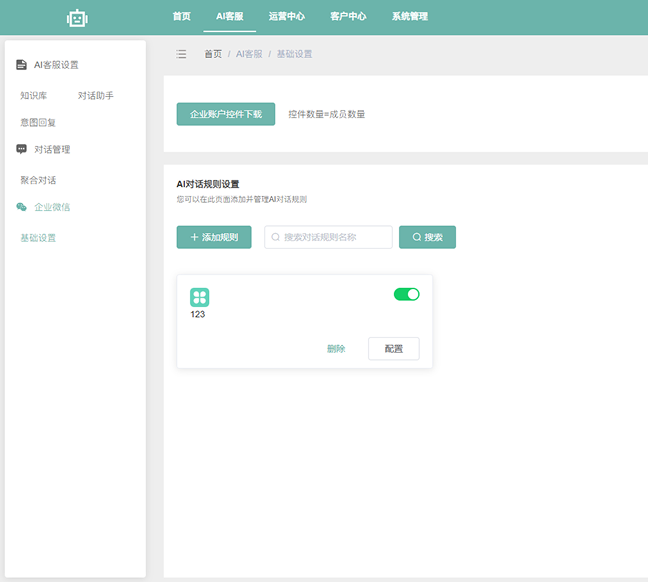Select the AI客服 top tab

[x=230, y=17]
